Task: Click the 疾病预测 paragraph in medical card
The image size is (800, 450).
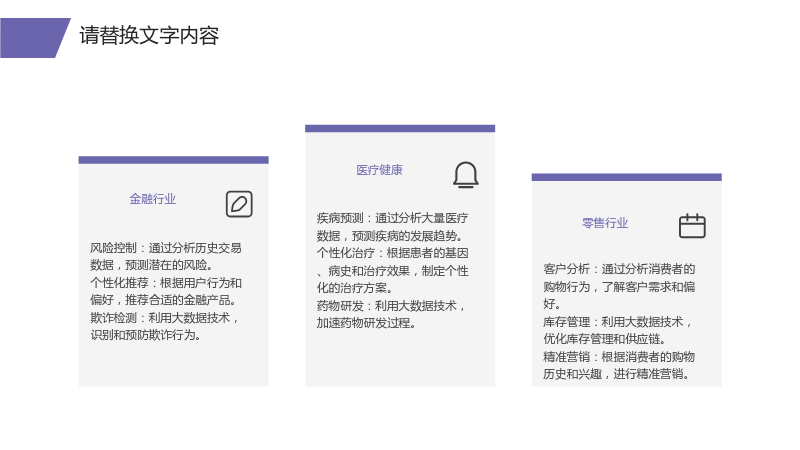Action: [x=392, y=227]
